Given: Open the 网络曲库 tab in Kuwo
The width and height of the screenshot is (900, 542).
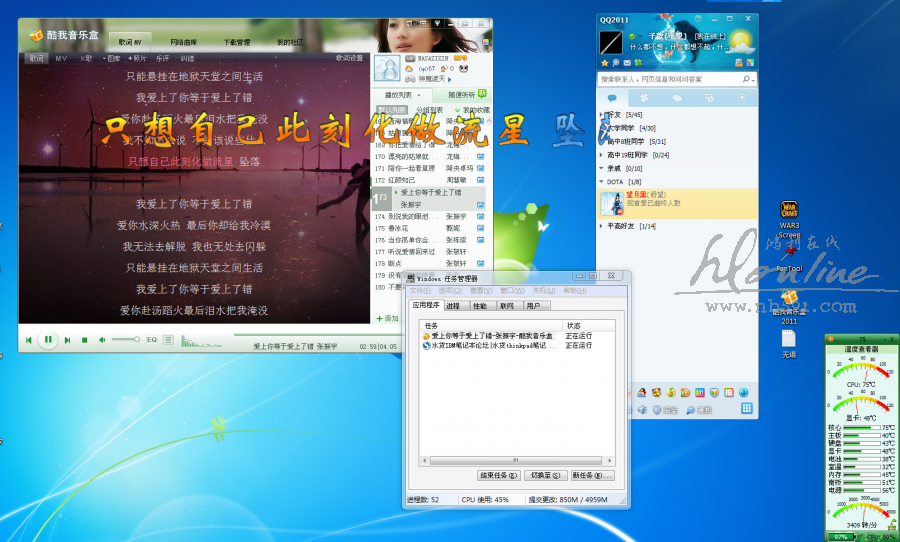Looking at the screenshot, I should click(x=183, y=42).
